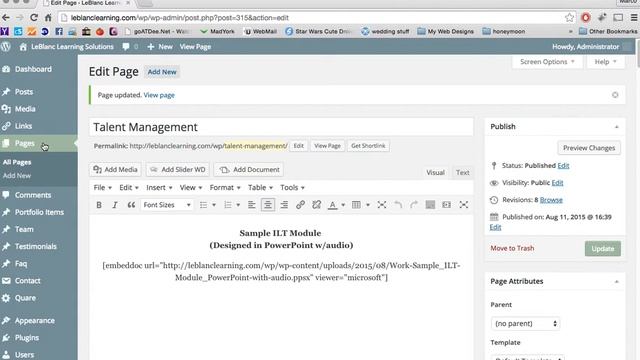Toggle bold formatting in editor toolbar
640x360 pixels.
click(99, 205)
